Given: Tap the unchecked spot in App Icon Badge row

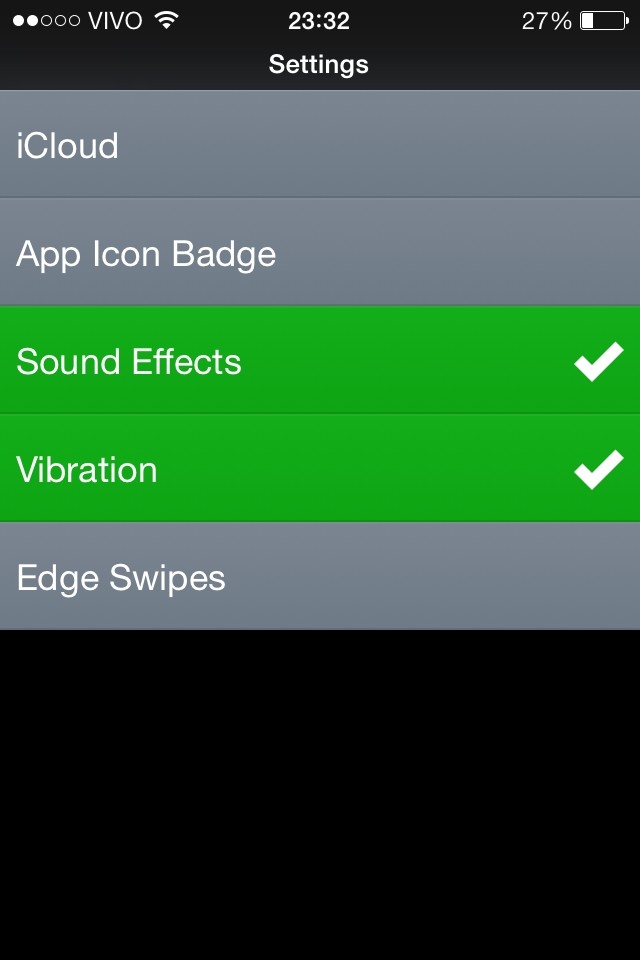Looking at the screenshot, I should tap(599, 254).
